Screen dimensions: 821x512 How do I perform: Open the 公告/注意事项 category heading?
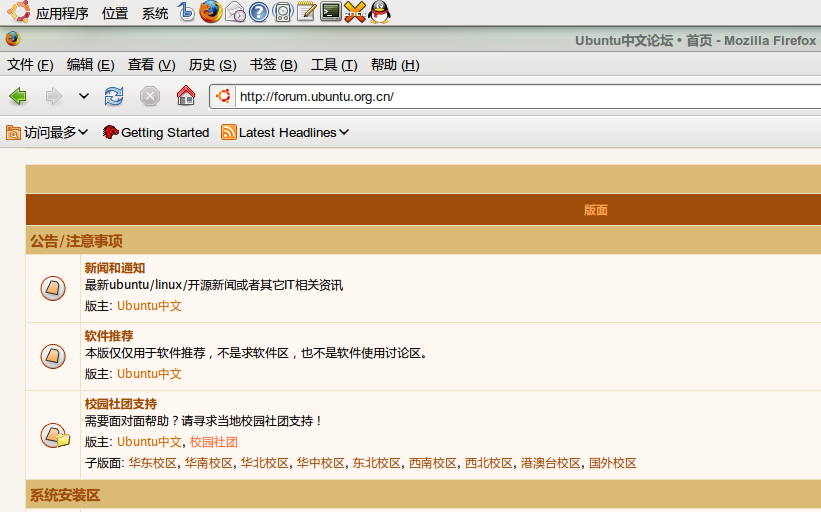click(x=76, y=241)
